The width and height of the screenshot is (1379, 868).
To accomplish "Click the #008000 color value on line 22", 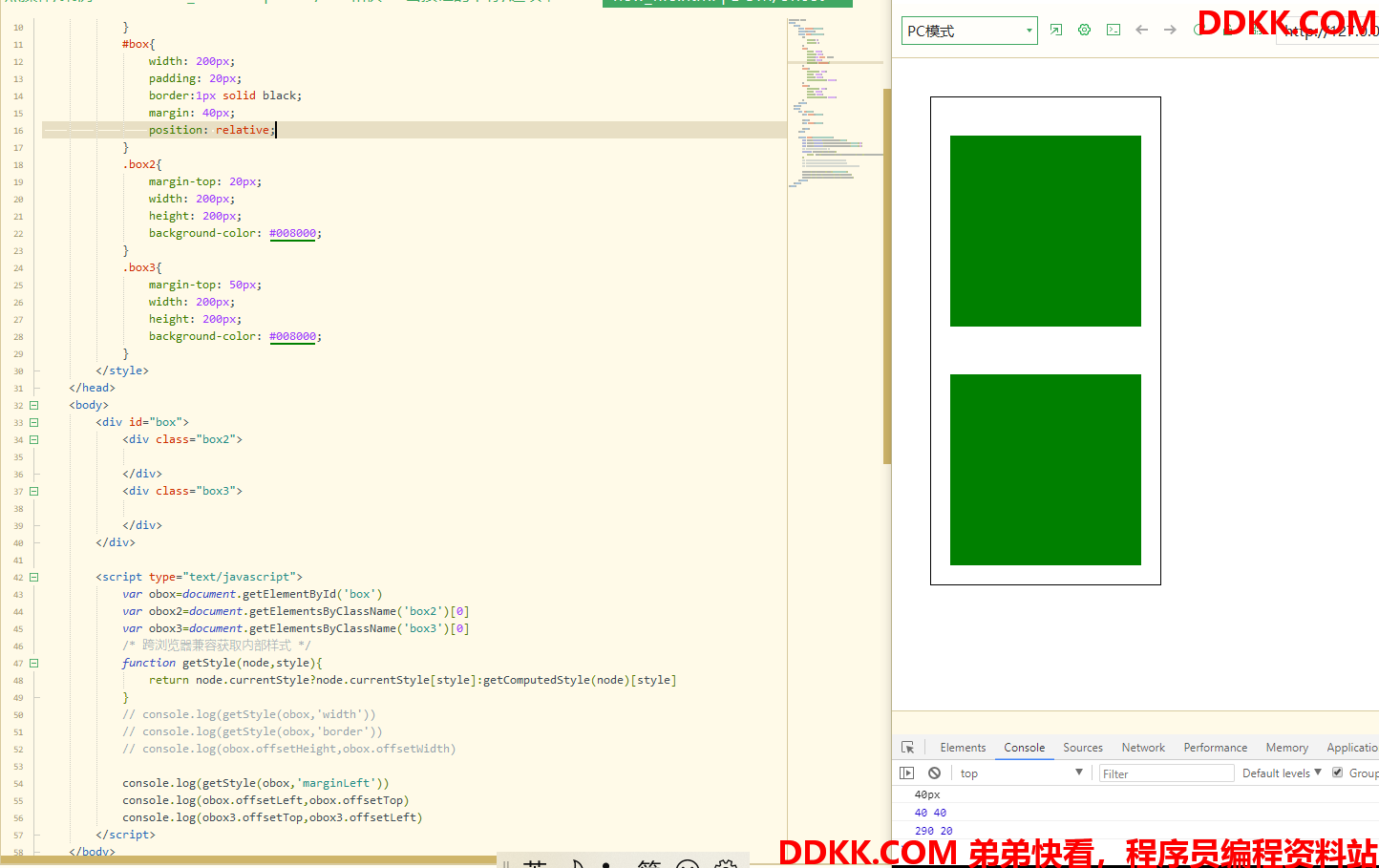I will [292, 233].
